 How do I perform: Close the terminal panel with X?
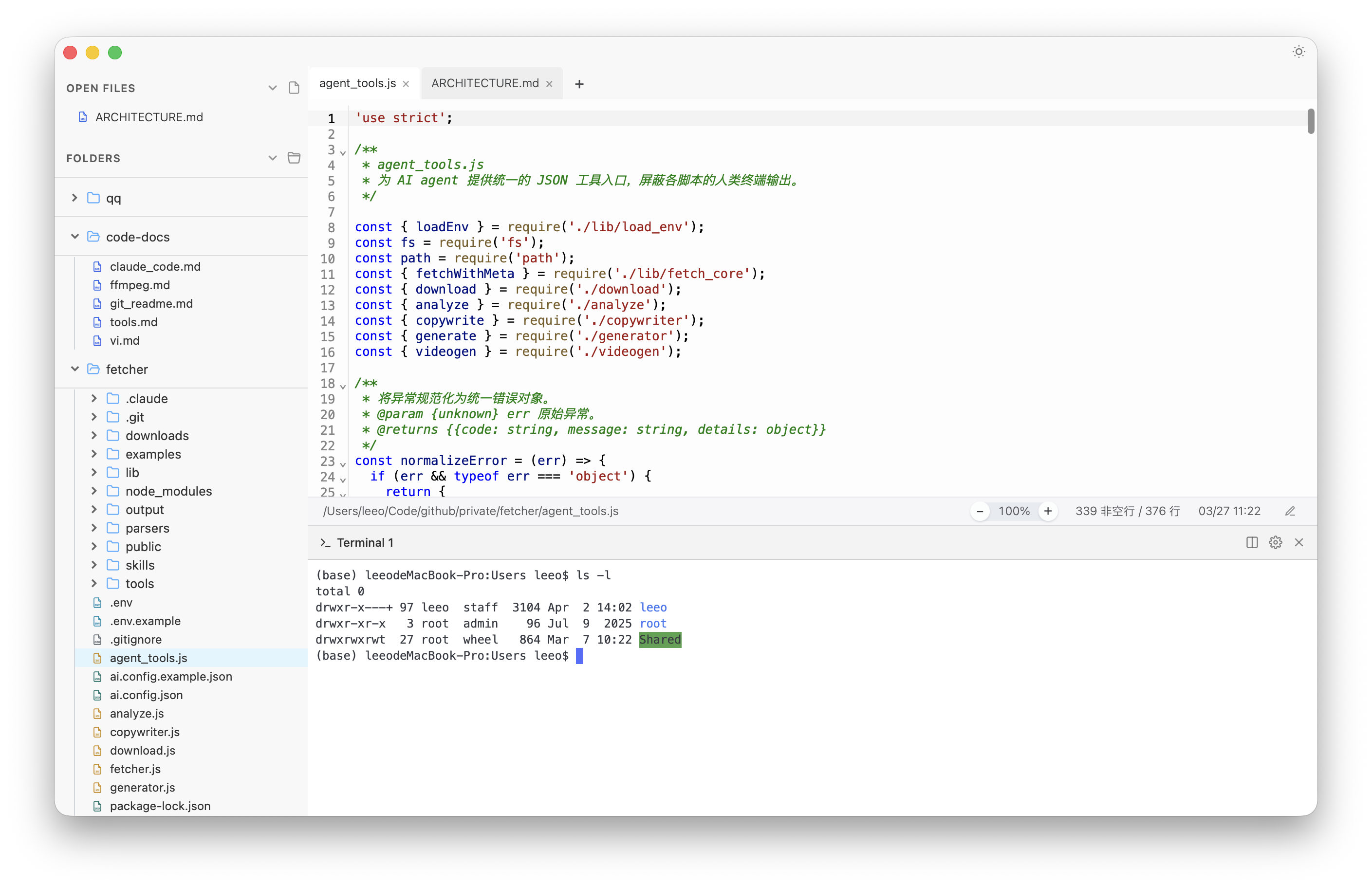pyautogui.click(x=1299, y=543)
